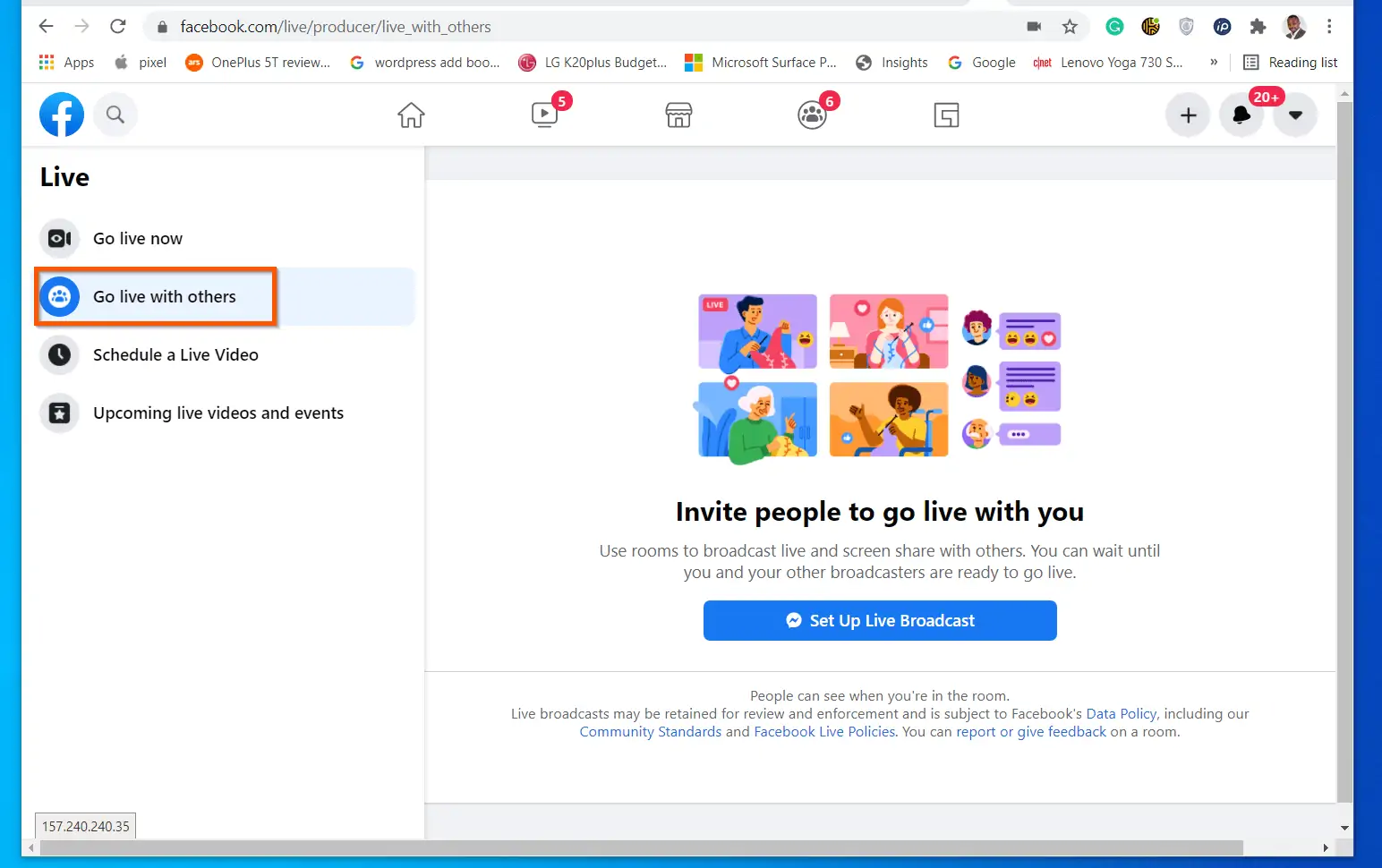Click browser Back arrow
The height and width of the screenshot is (868, 1382).
47,26
